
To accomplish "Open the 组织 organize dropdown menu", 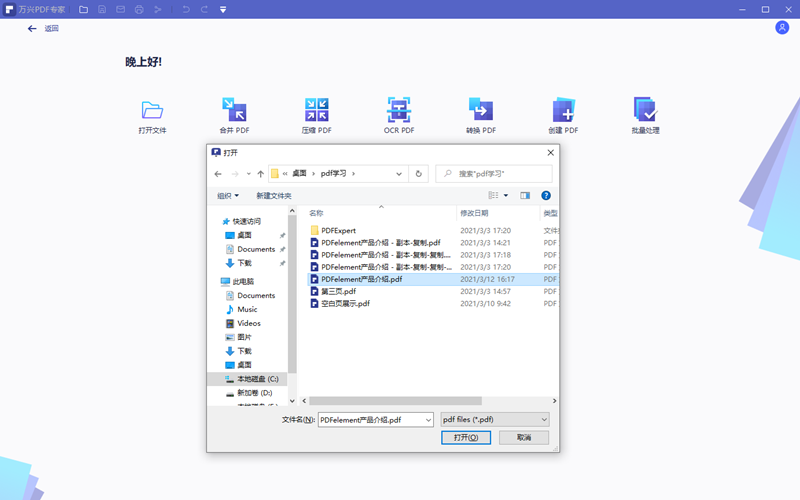I will point(228,196).
